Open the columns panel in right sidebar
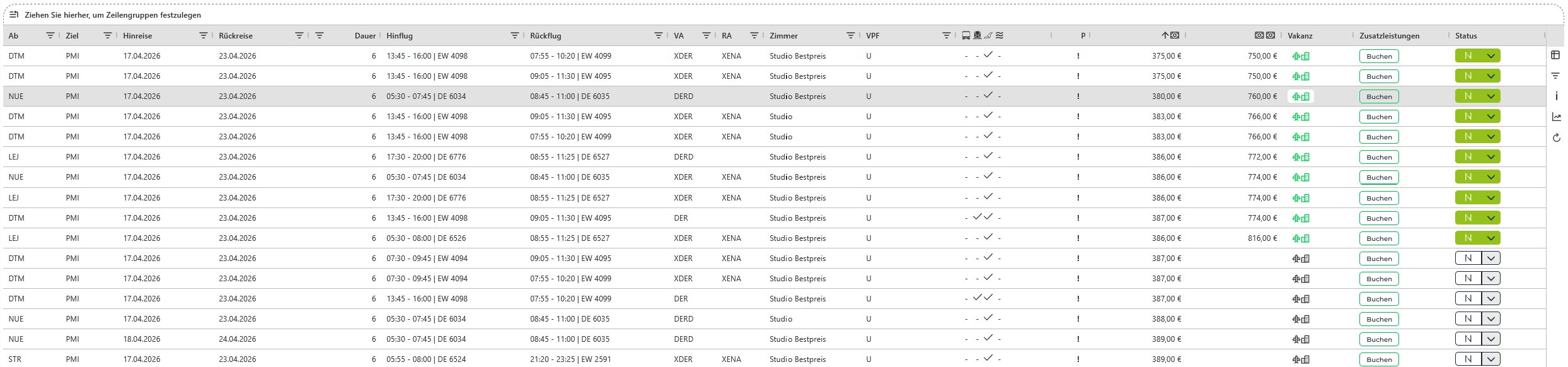This screenshot has height=367, width=1568. pos(1555,55)
